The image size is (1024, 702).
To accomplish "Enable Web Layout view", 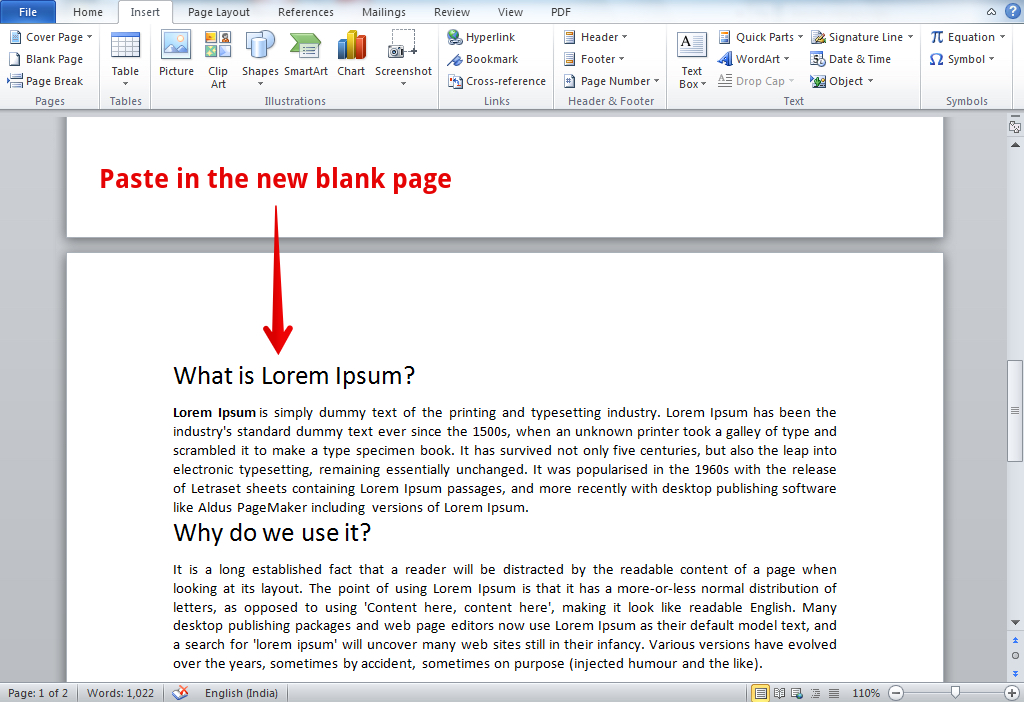I will pos(796,692).
